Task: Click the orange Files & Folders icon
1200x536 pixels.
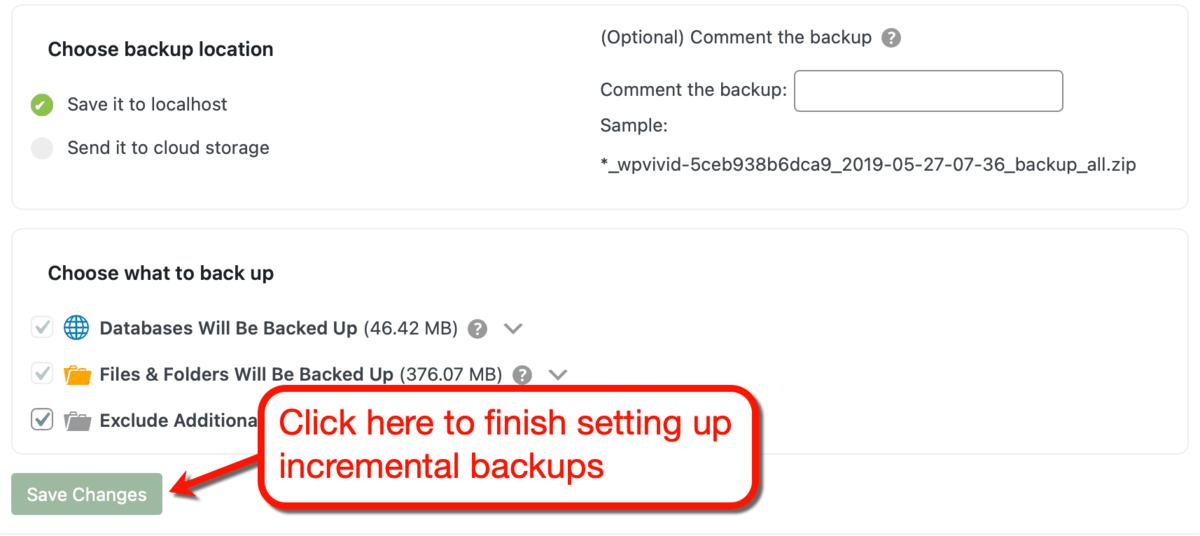Action: (77, 374)
